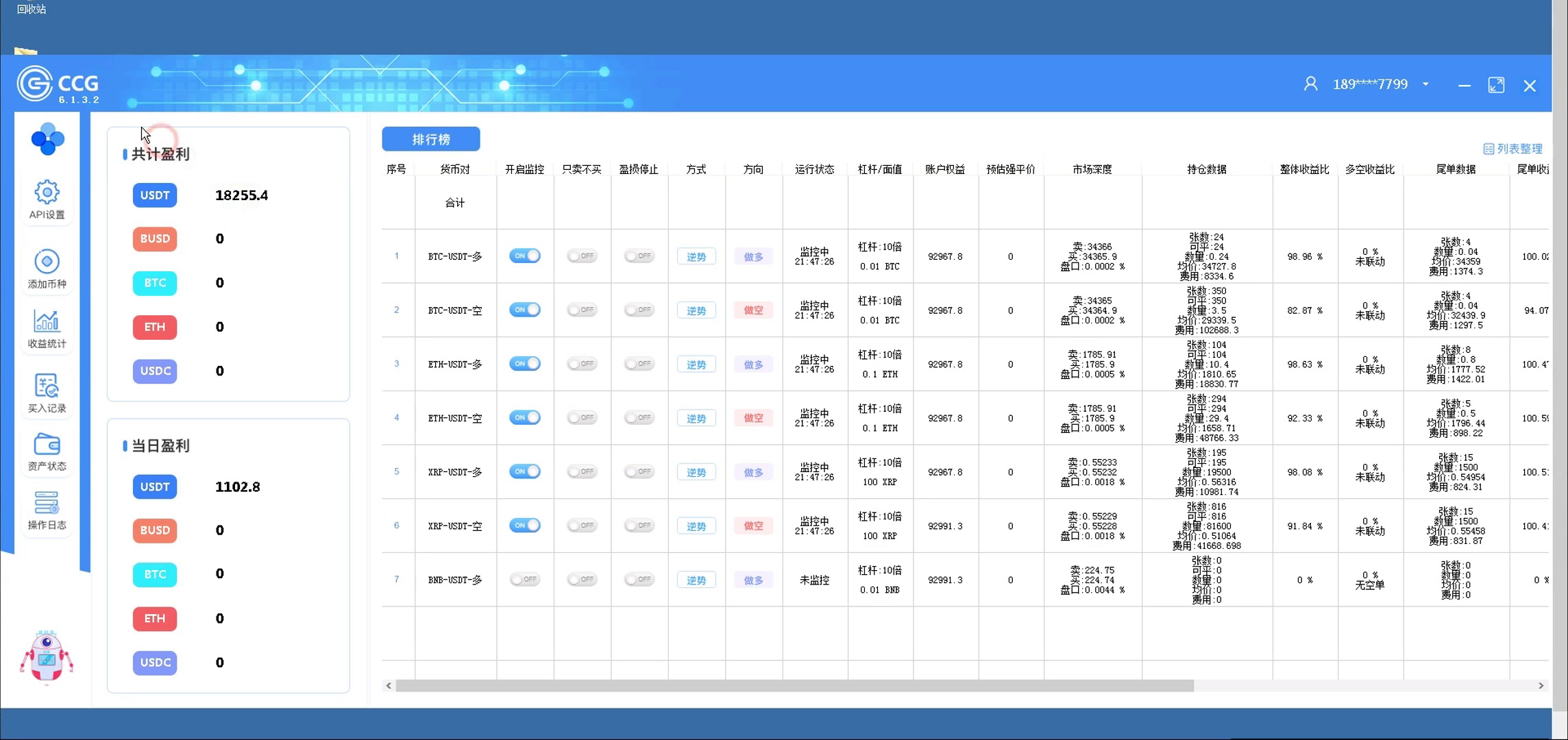Enable monitoring toggle for BNB-USDT-多

coord(525,579)
